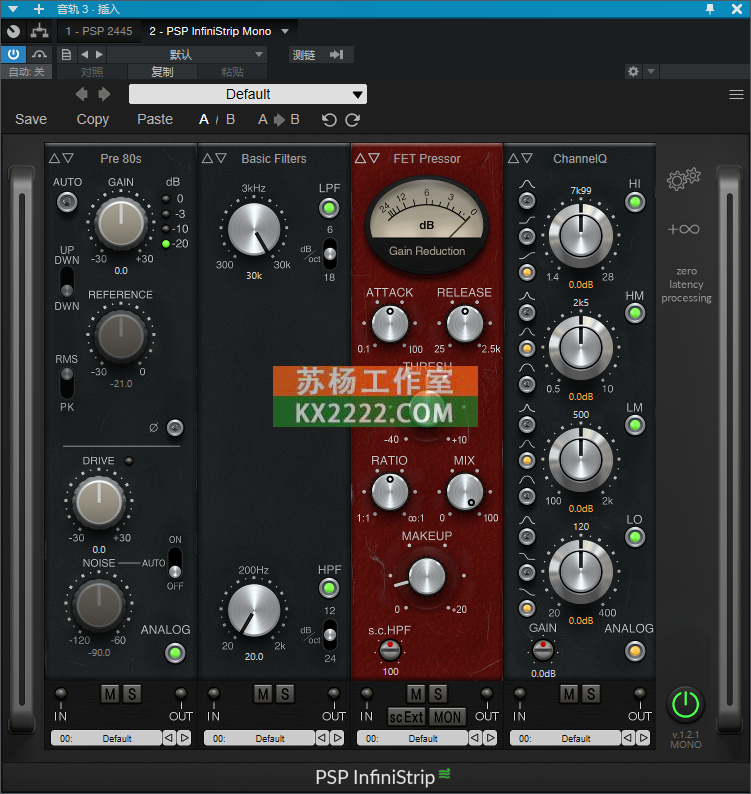The width and height of the screenshot is (751, 794).
Task: Flip the RMS/PK switch
Action: click(67, 383)
